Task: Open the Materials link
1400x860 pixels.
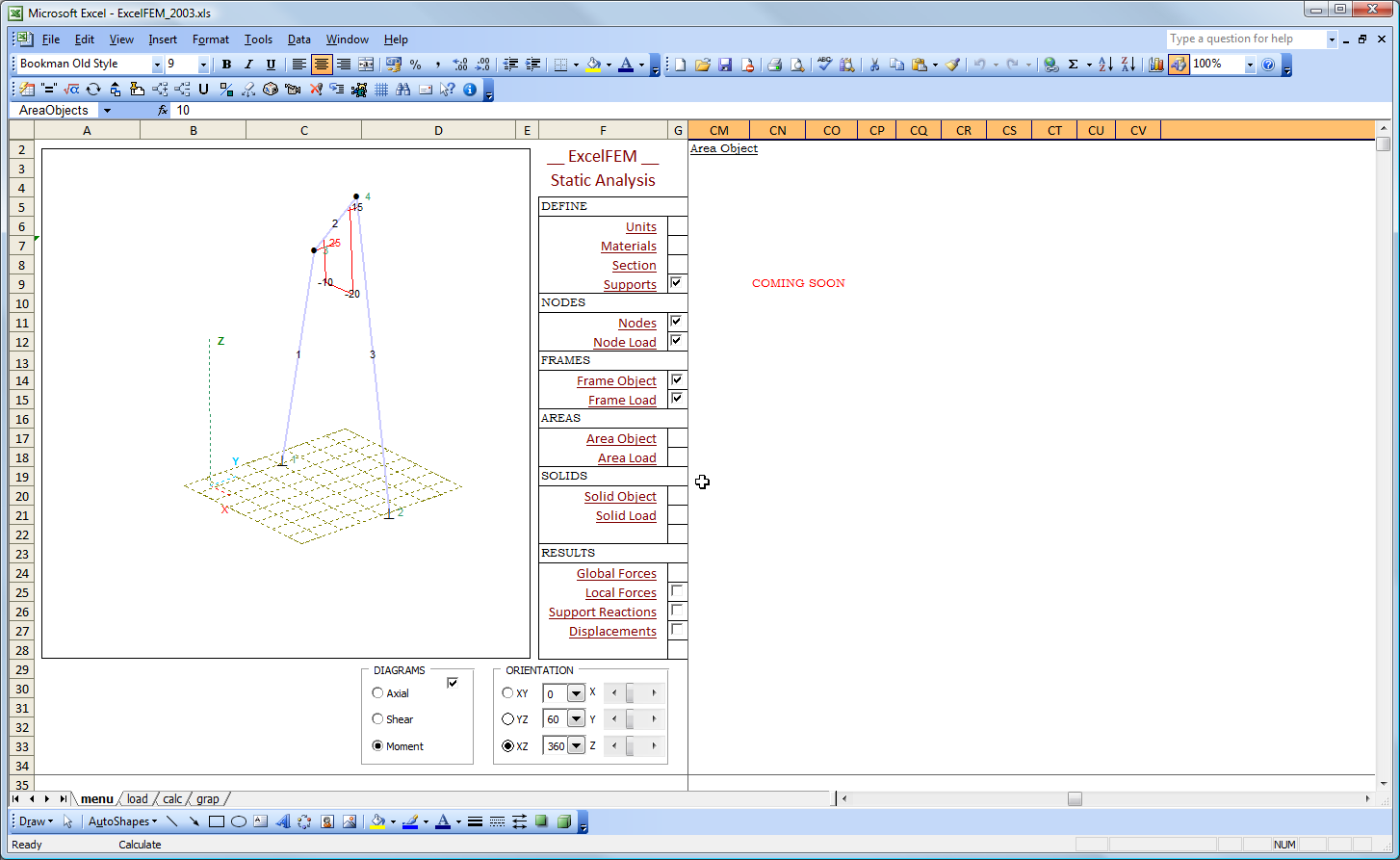Action: (629, 247)
